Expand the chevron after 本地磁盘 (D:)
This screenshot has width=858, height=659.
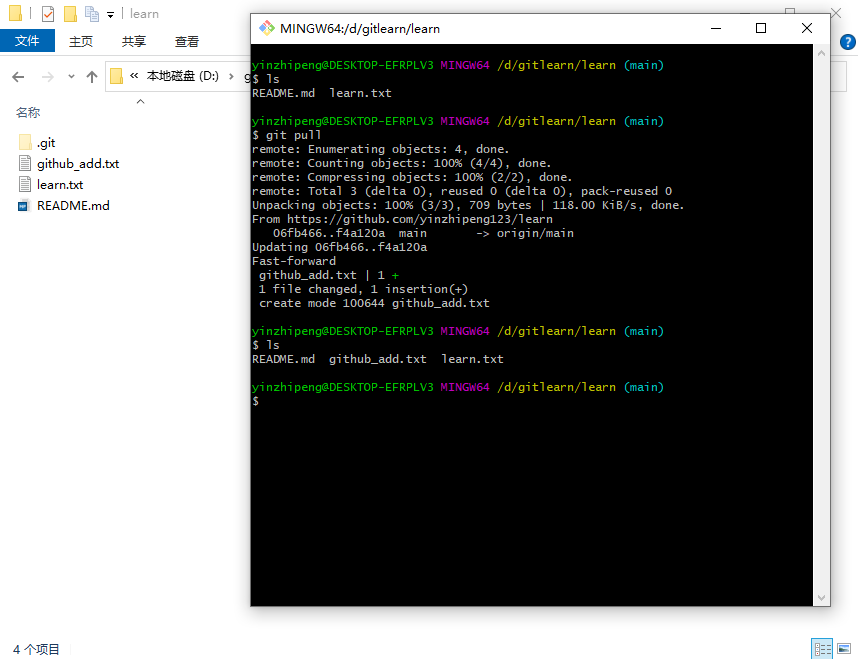pos(231,76)
